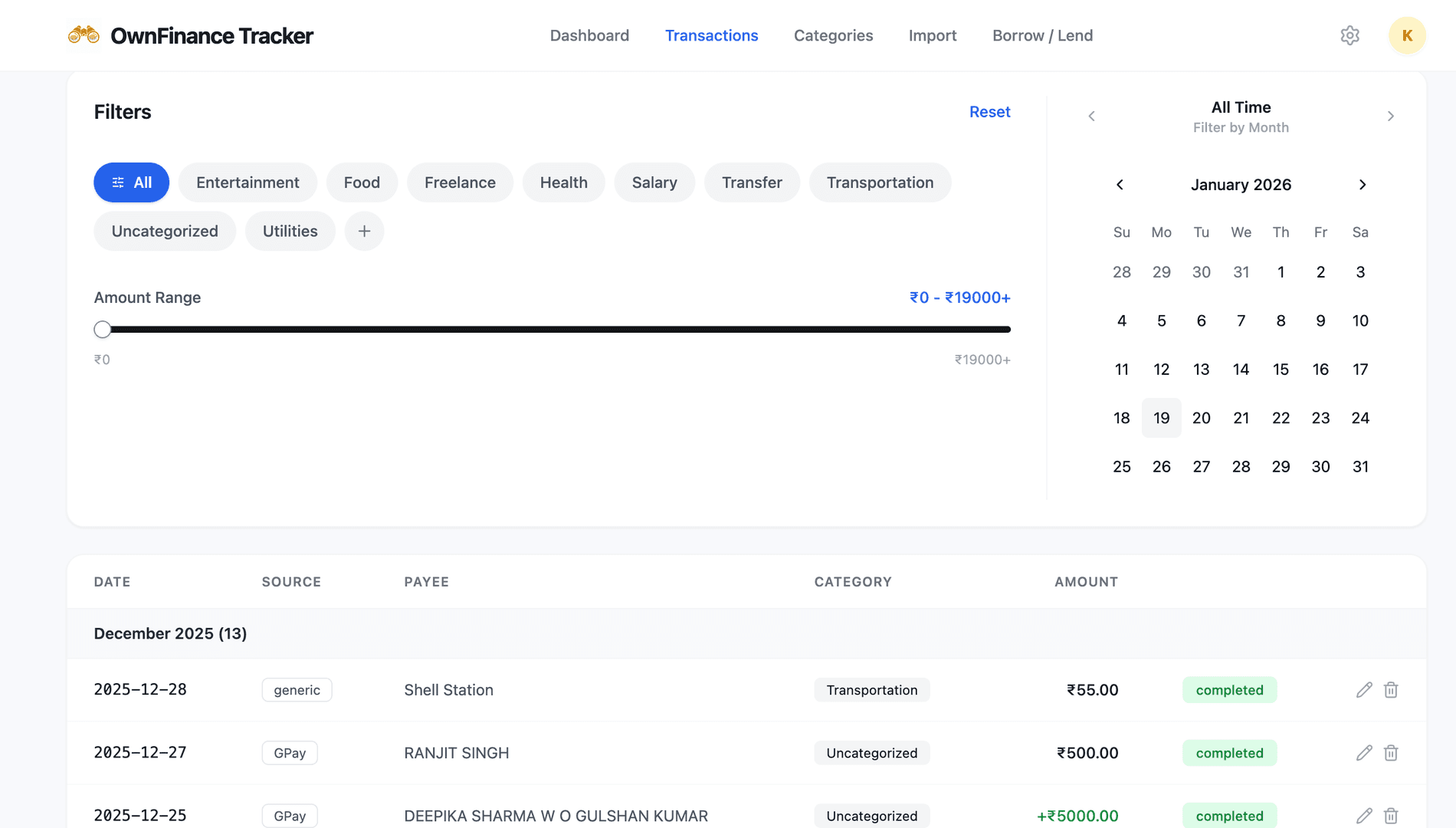The image size is (1456, 828).
Task: Toggle the Food category filter
Action: 362,182
